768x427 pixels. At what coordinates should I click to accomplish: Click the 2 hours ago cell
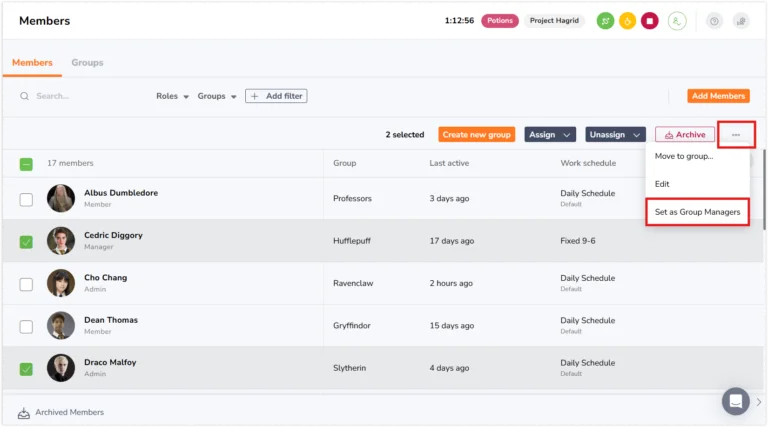pos(451,283)
